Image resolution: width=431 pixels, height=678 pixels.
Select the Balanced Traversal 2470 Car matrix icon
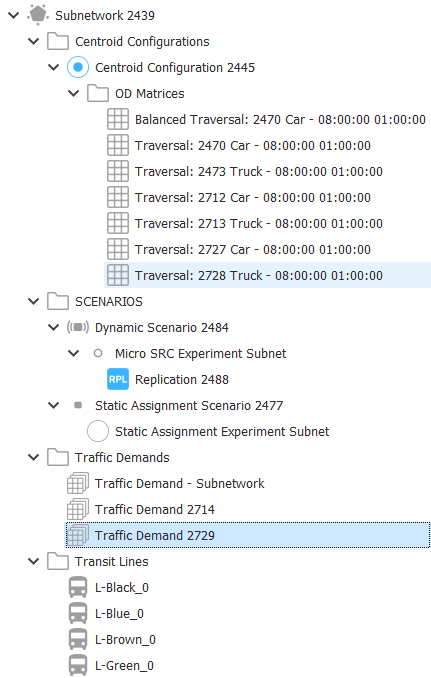[x=118, y=119]
